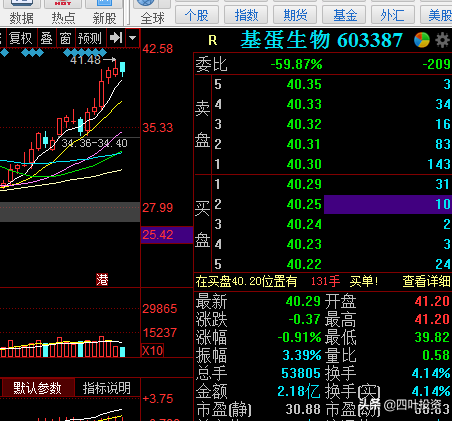Toggle the 叠 overlay option
The width and height of the screenshot is (452, 421).
click(x=47, y=38)
